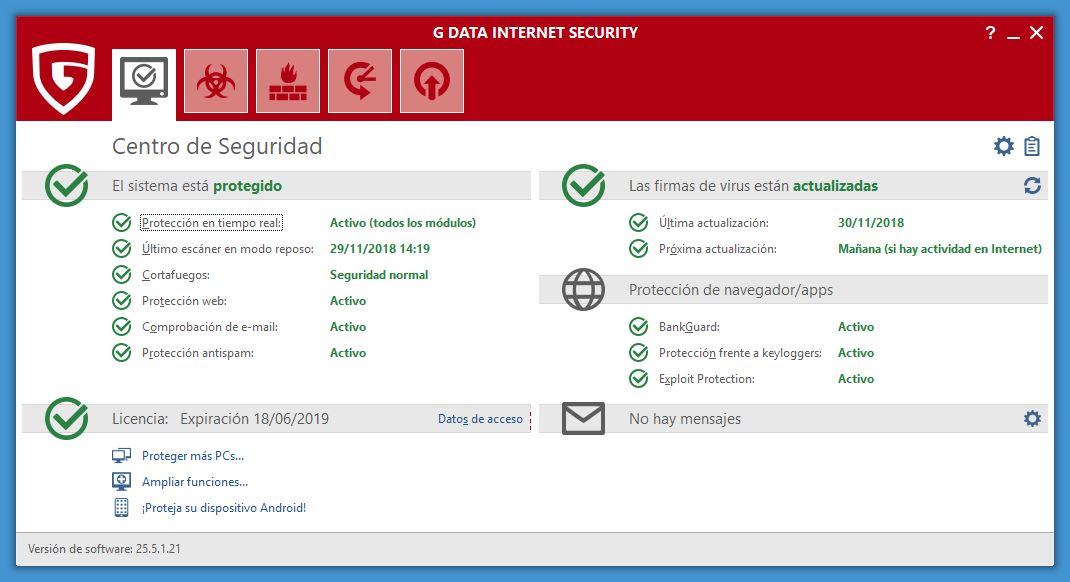Image resolution: width=1070 pixels, height=582 pixels.
Task: Click checkmark icon beside Próxima actualización
Action: 638,248
